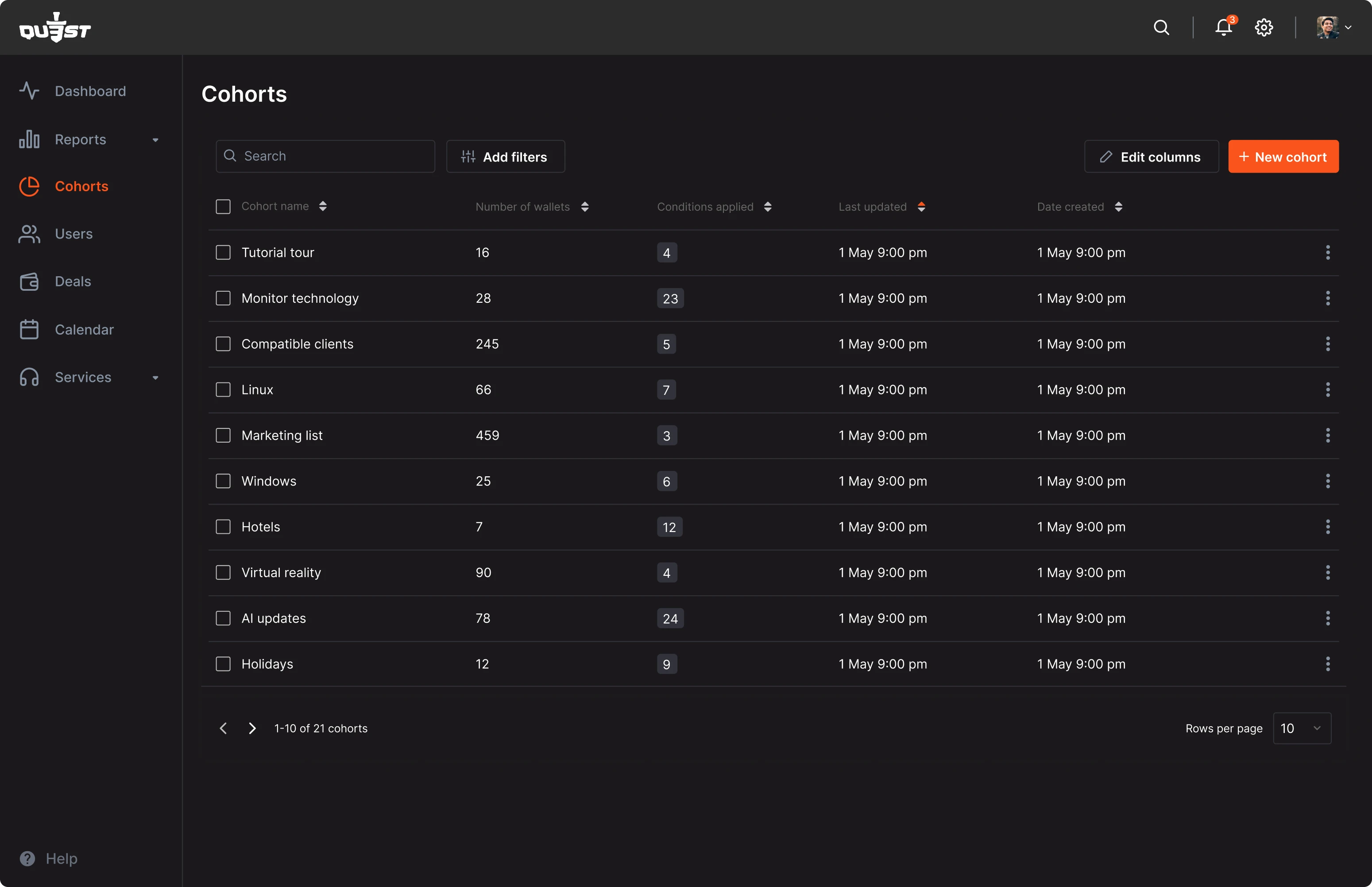Viewport: 1372px width, 887px height.
Task: Click the top bar search magnifier icon
Action: click(1161, 27)
